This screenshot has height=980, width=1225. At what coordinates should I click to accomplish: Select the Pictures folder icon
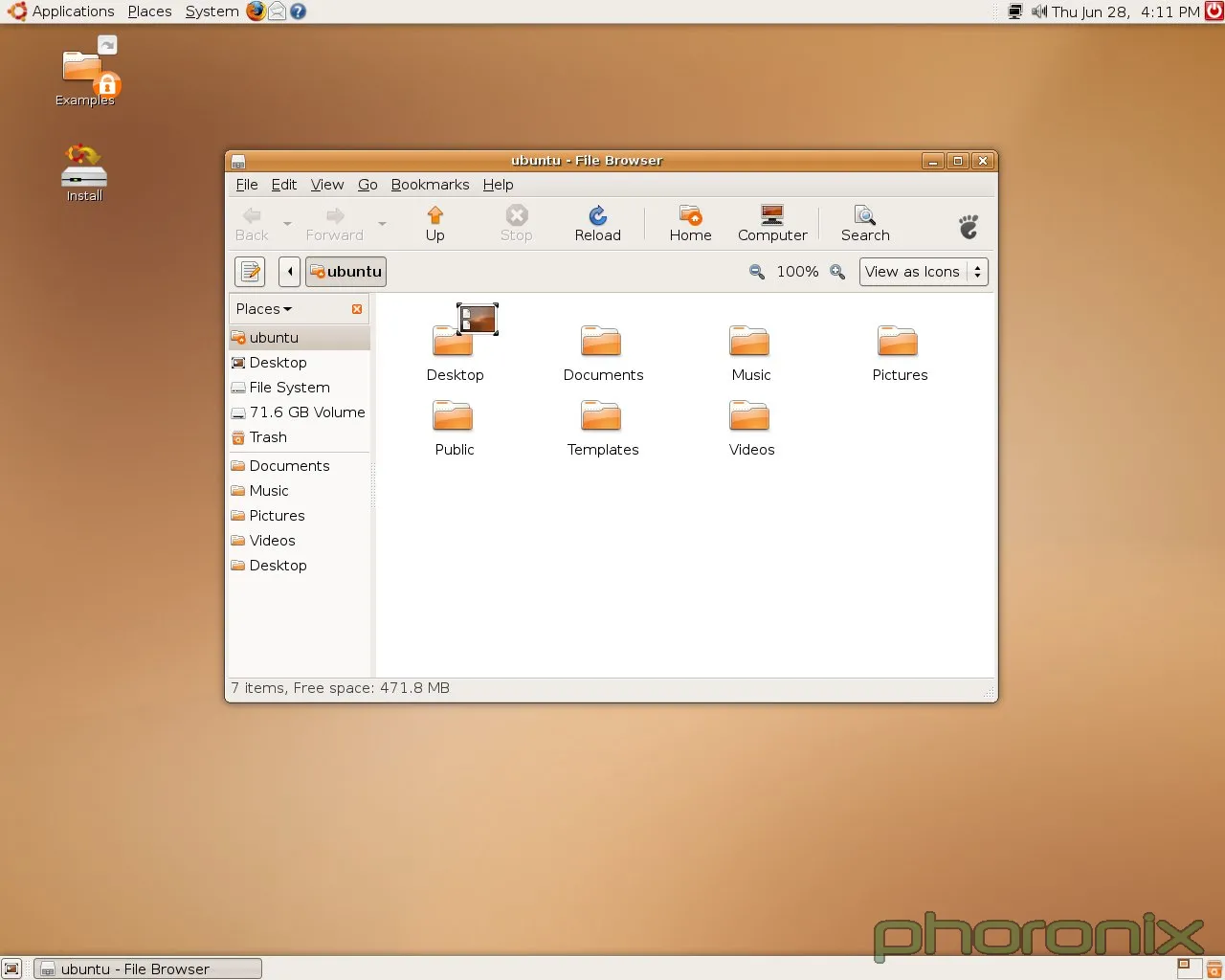[898, 340]
